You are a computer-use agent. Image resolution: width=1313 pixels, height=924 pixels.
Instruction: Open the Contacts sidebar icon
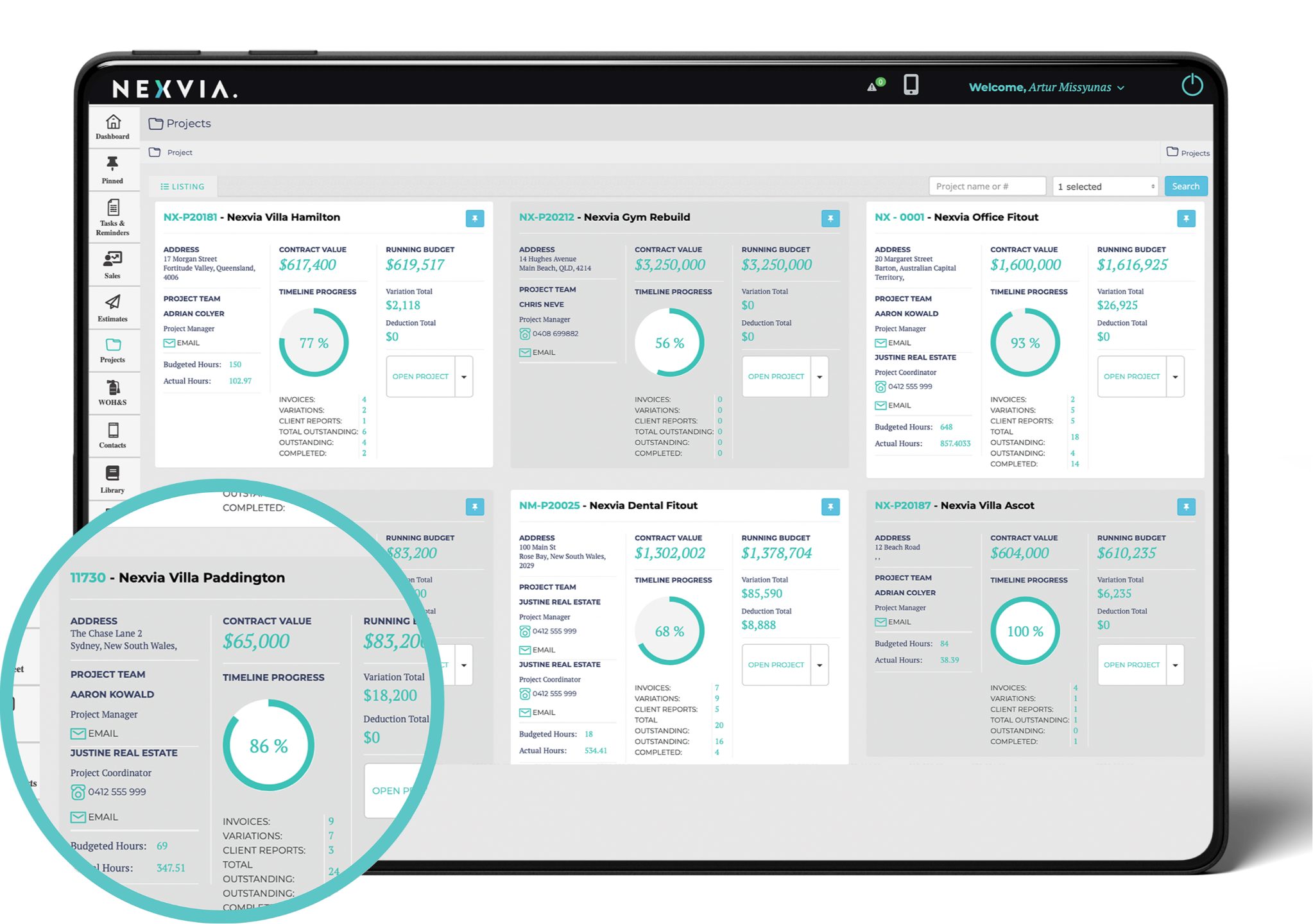(112, 435)
